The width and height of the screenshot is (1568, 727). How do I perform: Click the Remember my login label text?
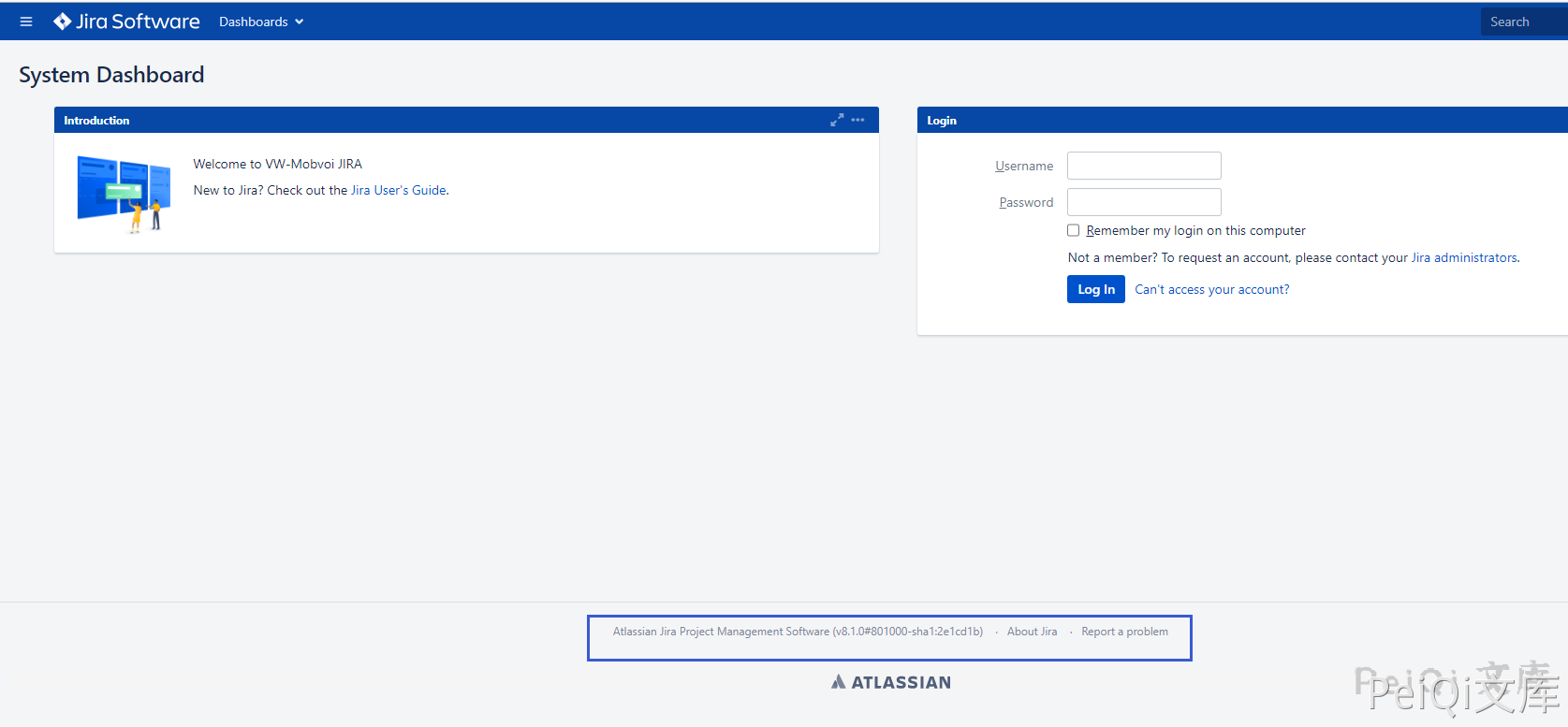click(1195, 230)
